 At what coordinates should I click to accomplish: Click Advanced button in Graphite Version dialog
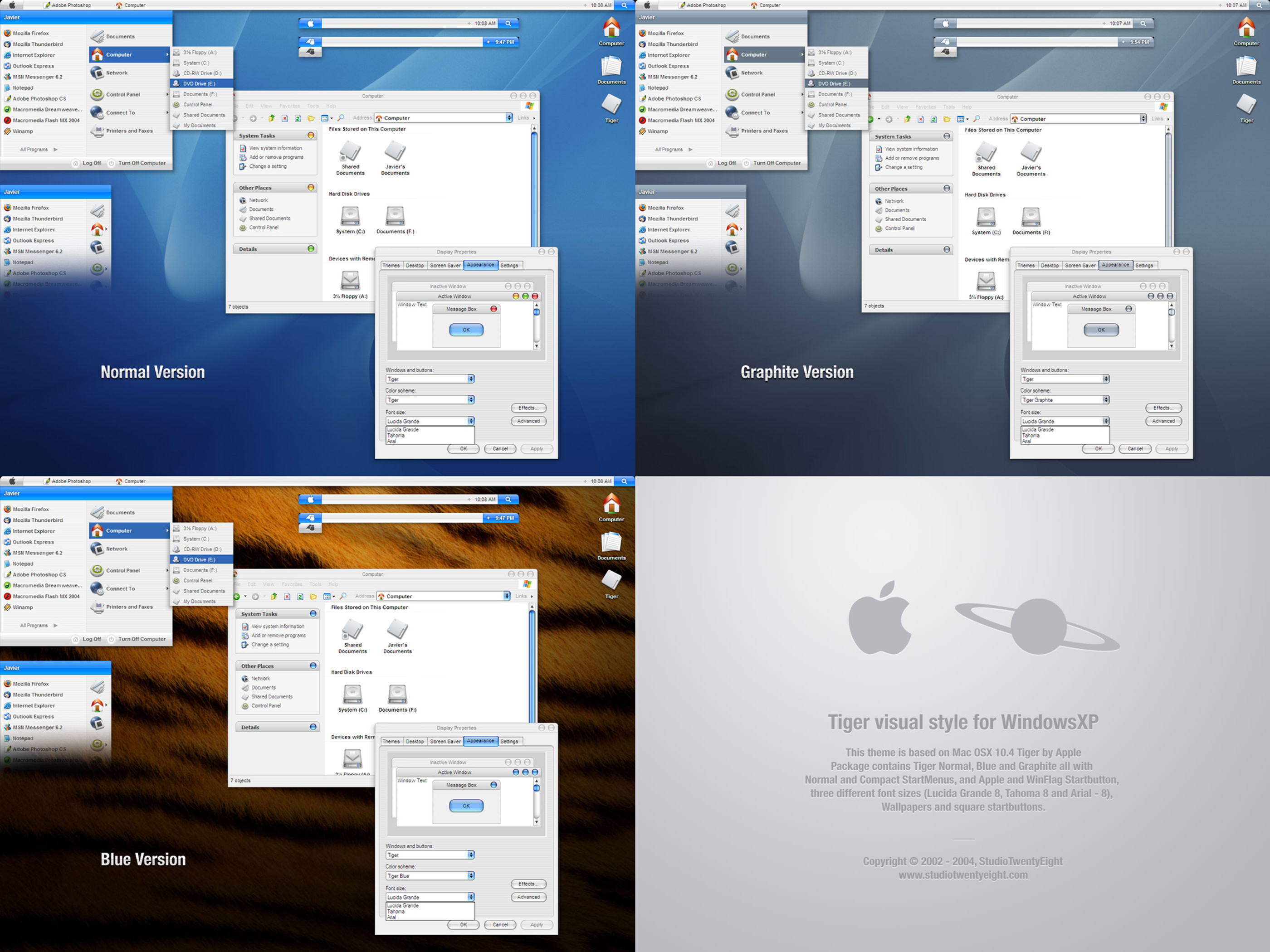coord(1163,421)
